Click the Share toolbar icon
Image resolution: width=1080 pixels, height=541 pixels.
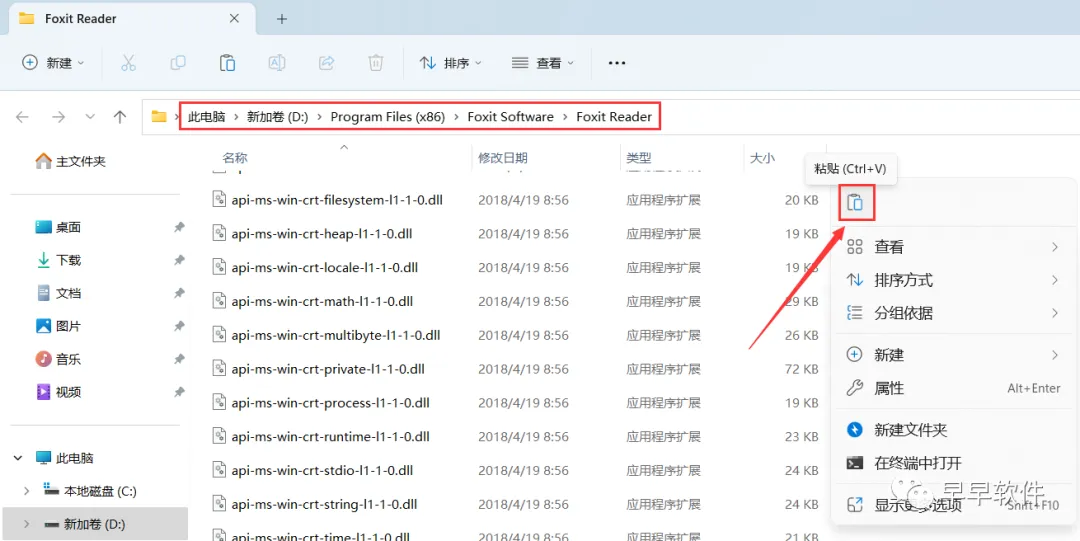click(x=326, y=63)
